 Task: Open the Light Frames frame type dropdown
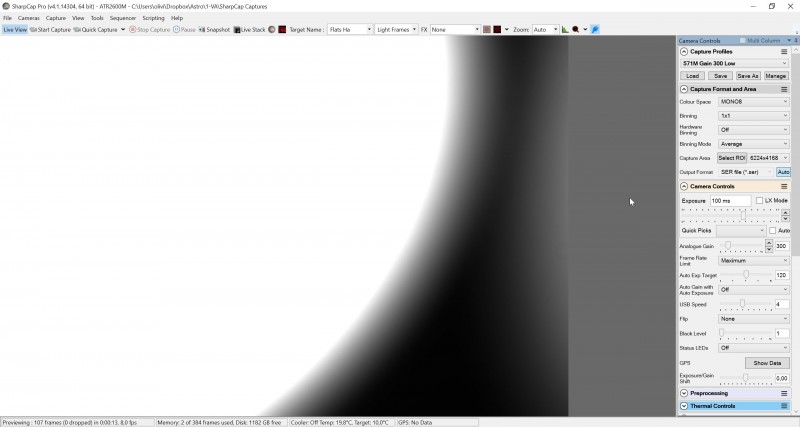click(396, 30)
